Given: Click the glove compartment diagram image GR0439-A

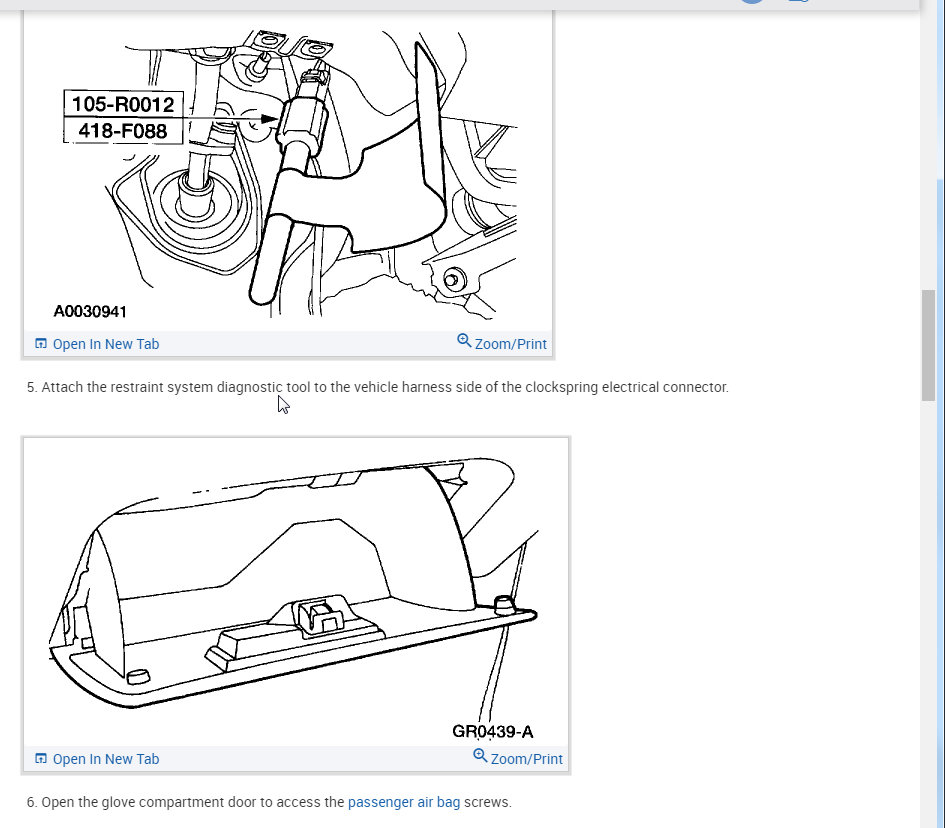Looking at the screenshot, I should pos(296,592).
